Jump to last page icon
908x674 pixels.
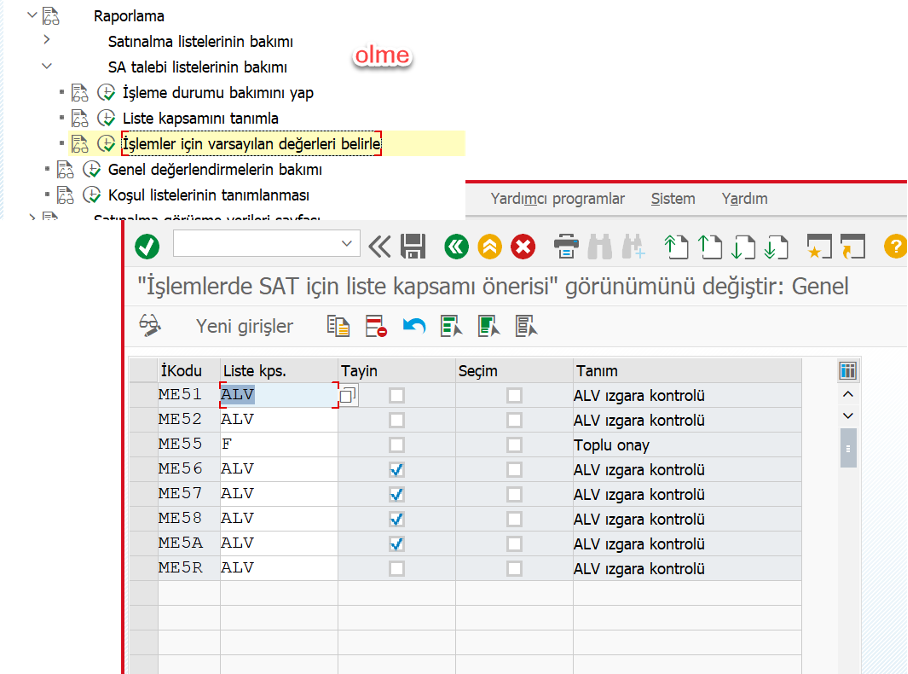click(x=776, y=247)
